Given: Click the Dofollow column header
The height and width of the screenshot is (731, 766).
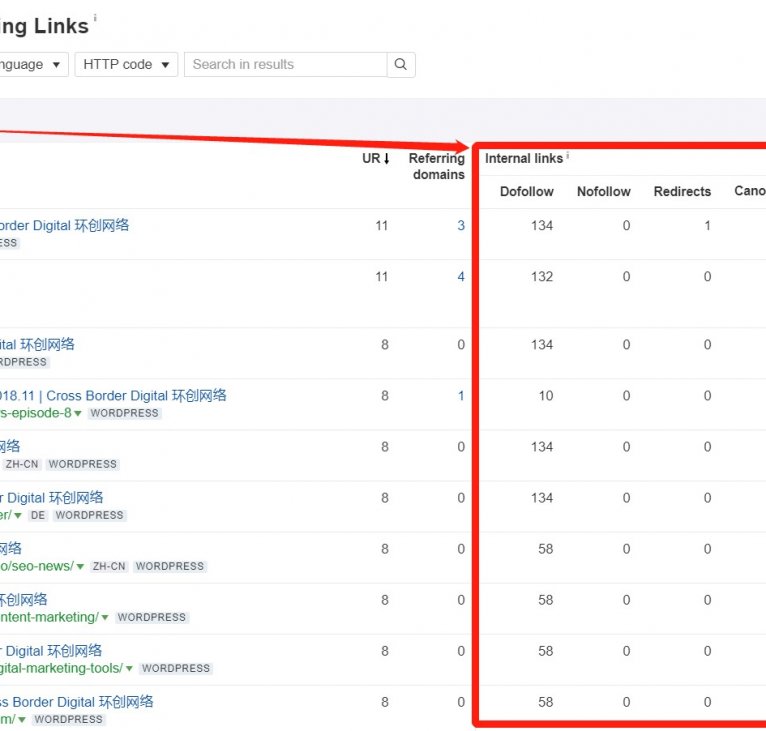Looking at the screenshot, I should [x=526, y=191].
